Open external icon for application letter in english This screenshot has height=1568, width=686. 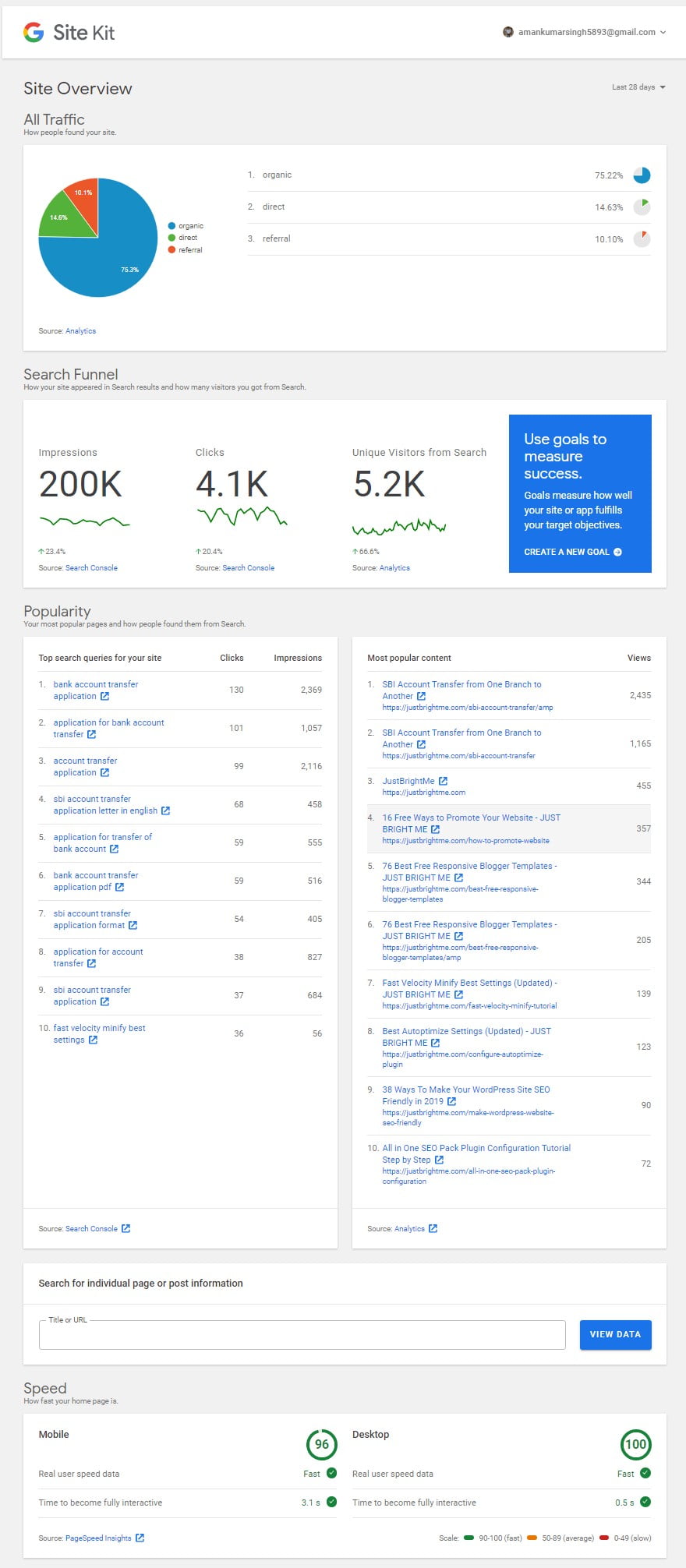165,811
